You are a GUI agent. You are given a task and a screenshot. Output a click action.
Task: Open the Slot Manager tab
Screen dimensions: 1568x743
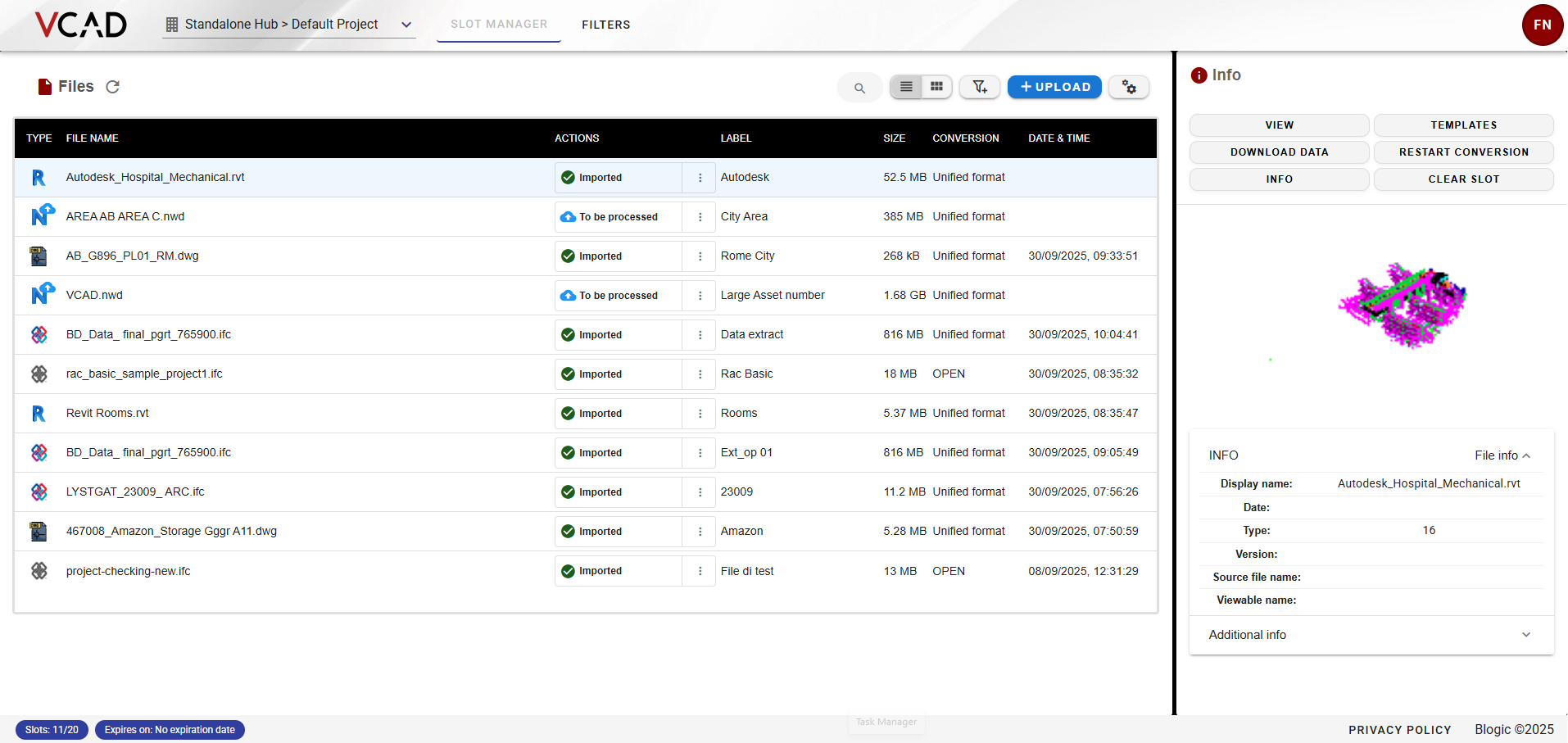pos(499,25)
